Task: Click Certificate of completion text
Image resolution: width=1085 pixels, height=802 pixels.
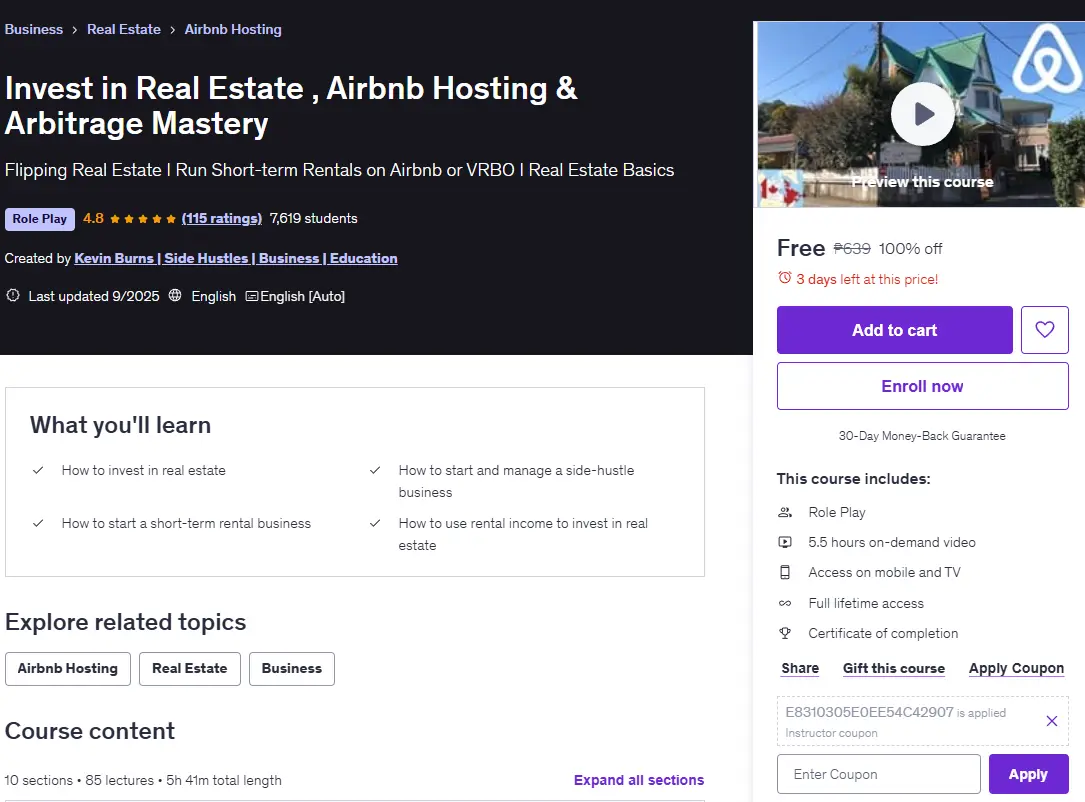Action: click(x=883, y=633)
